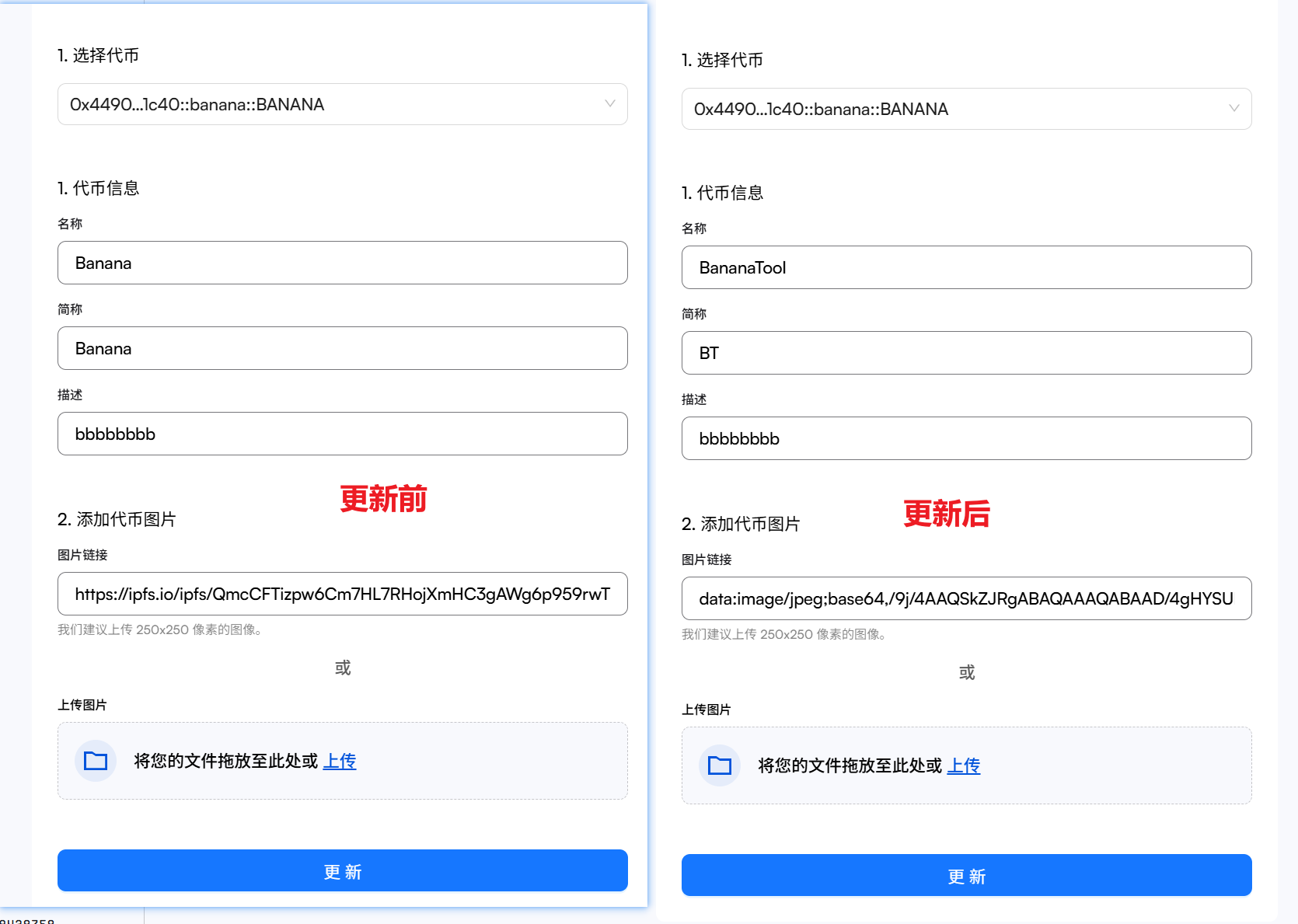Open the token select box above the Banana name field

pos(326,104)
